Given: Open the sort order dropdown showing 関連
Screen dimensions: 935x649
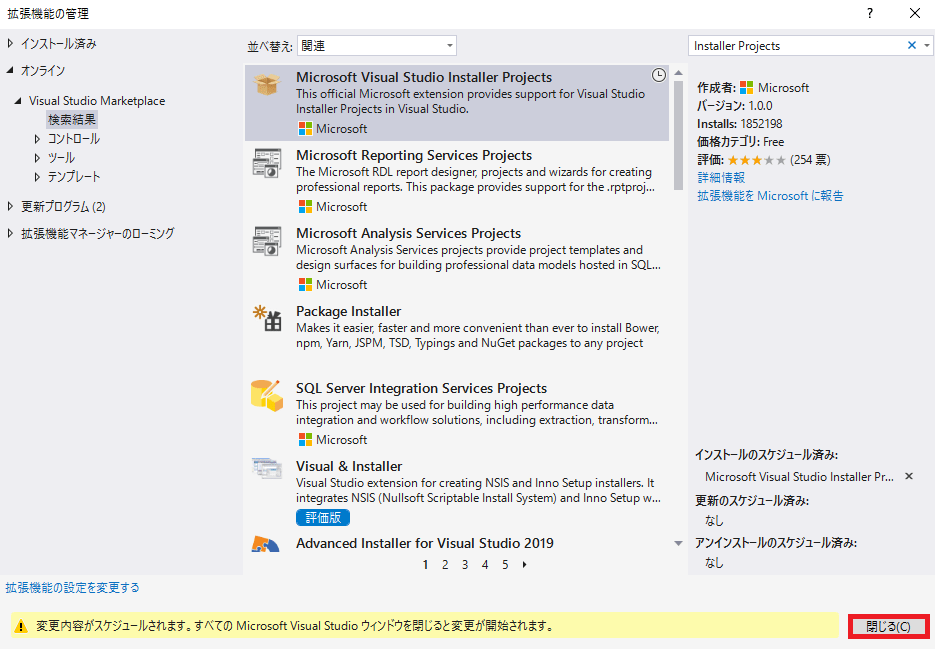Looking at the screenshot, I should coord(377,45).
